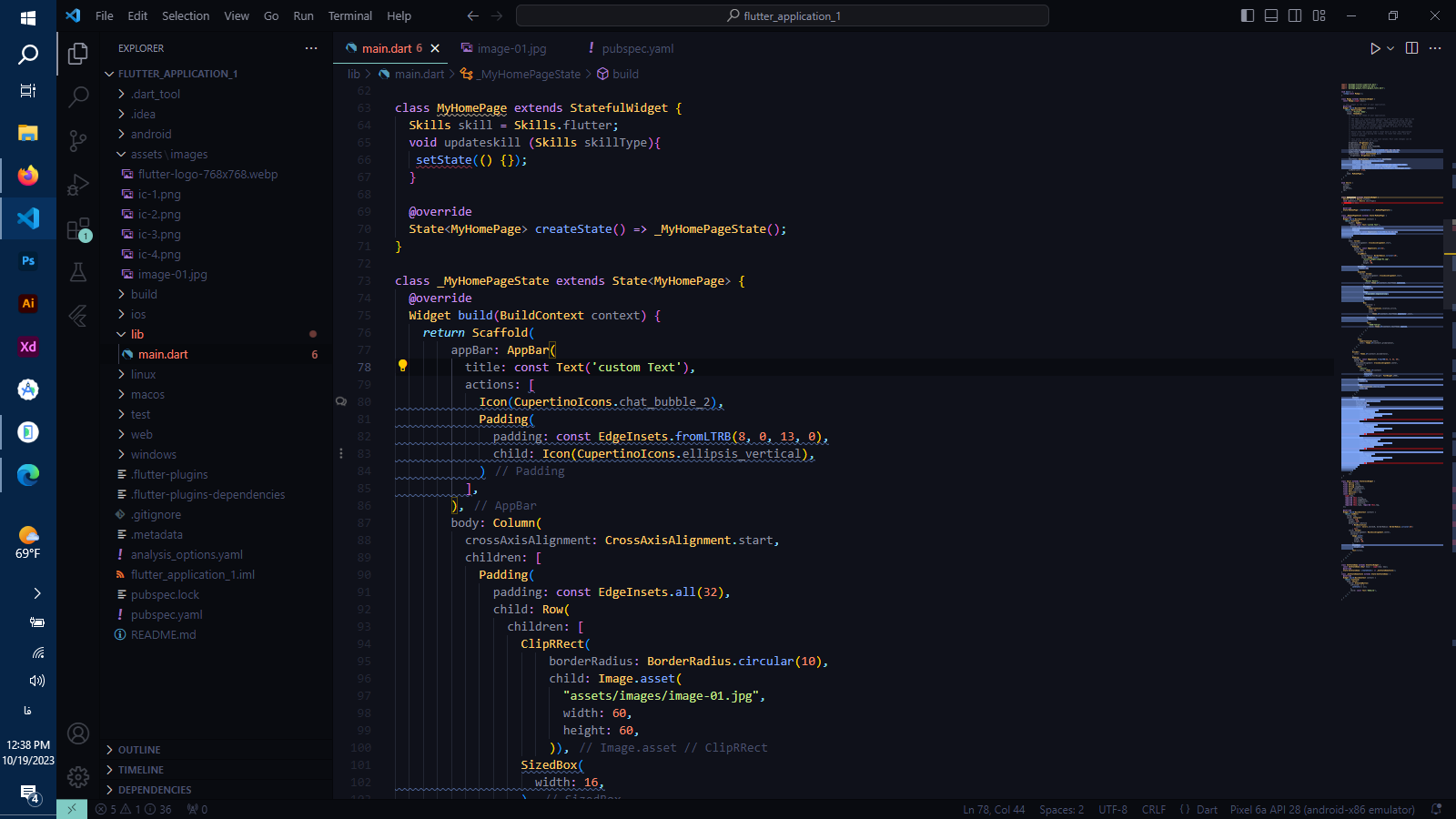Close the main.dart tab
The height and width of the screenshot is (819, 1456).
point(435,48)
